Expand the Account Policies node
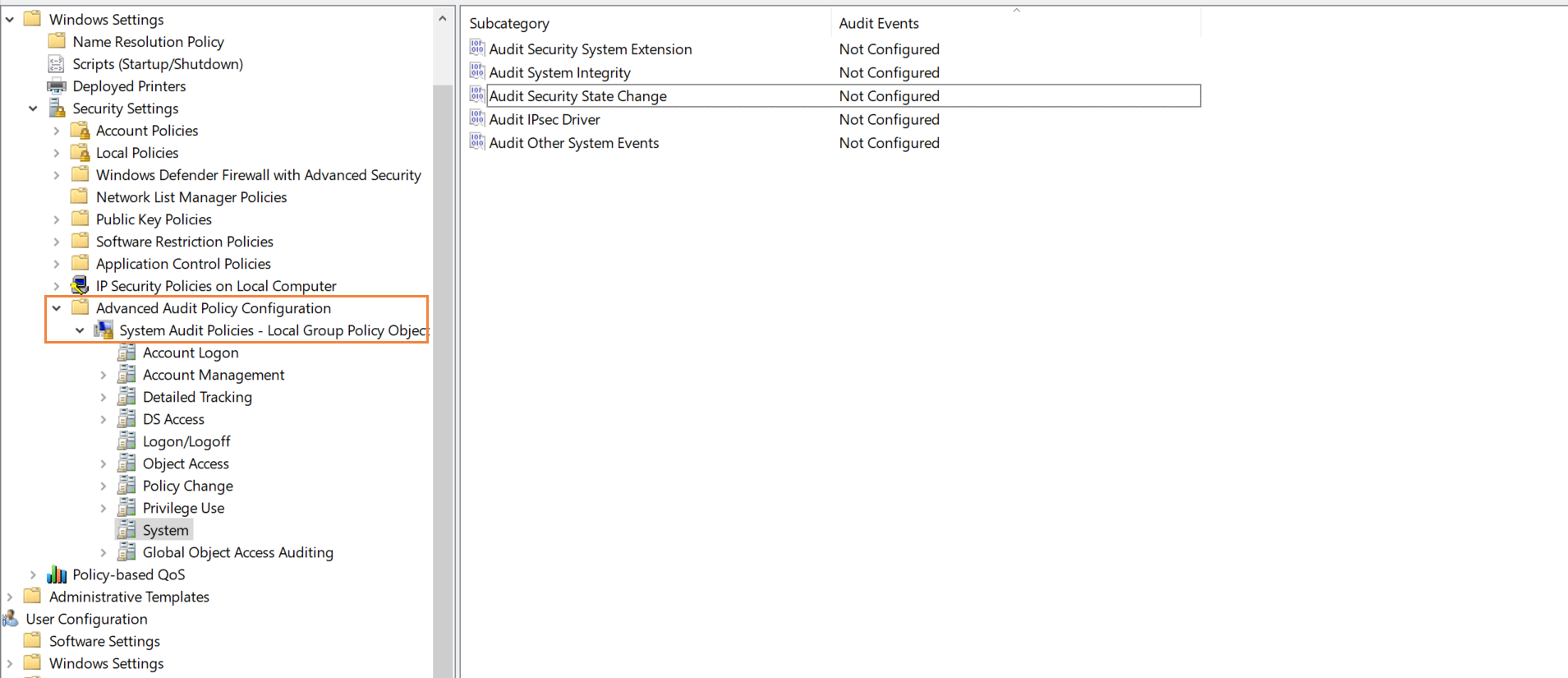Screen dimensions: 1568x678 [56, 131]
